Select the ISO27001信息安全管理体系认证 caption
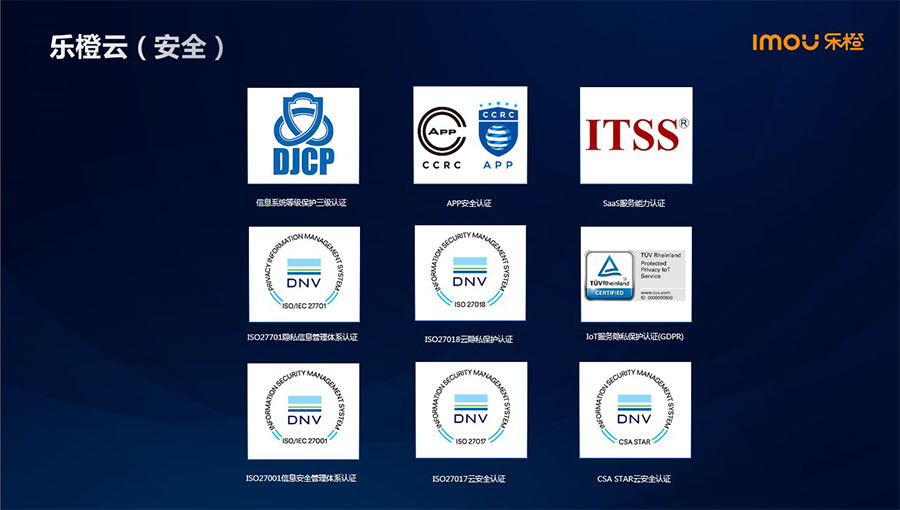Image resolution: width=900 pixels, height=510 pixels. point(301,478)
